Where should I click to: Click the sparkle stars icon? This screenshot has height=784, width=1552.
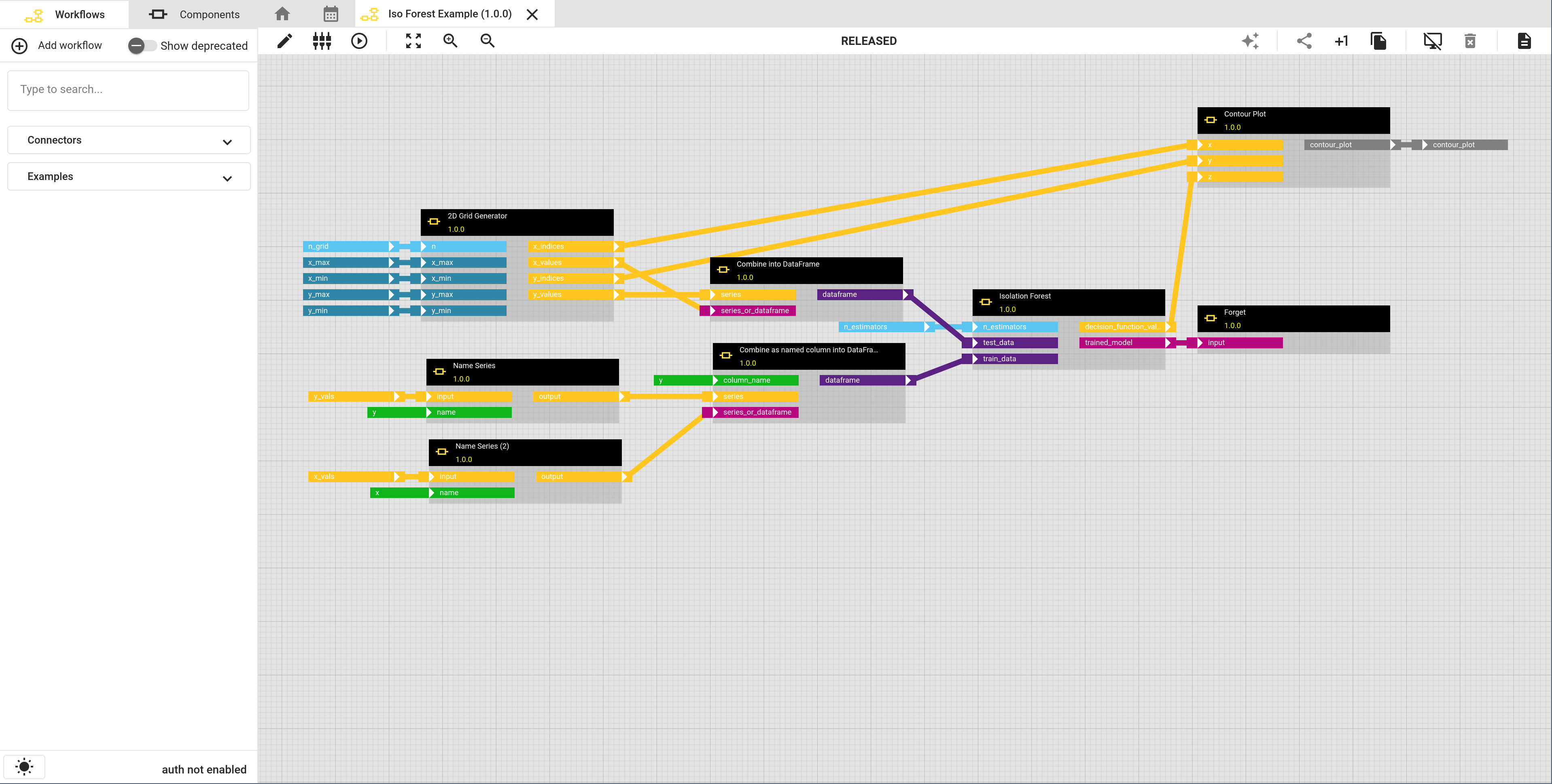tap(1251, 41)
